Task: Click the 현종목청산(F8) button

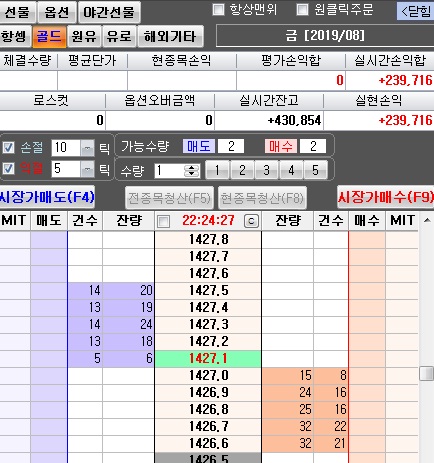Action: point(262,198)
